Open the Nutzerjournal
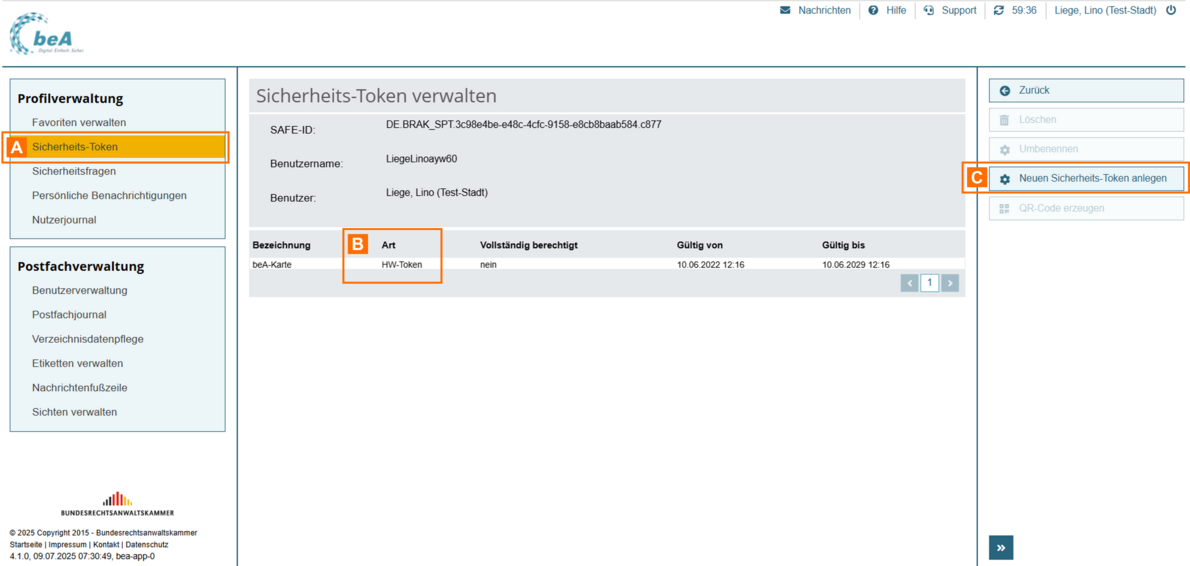 pos(64,220)
